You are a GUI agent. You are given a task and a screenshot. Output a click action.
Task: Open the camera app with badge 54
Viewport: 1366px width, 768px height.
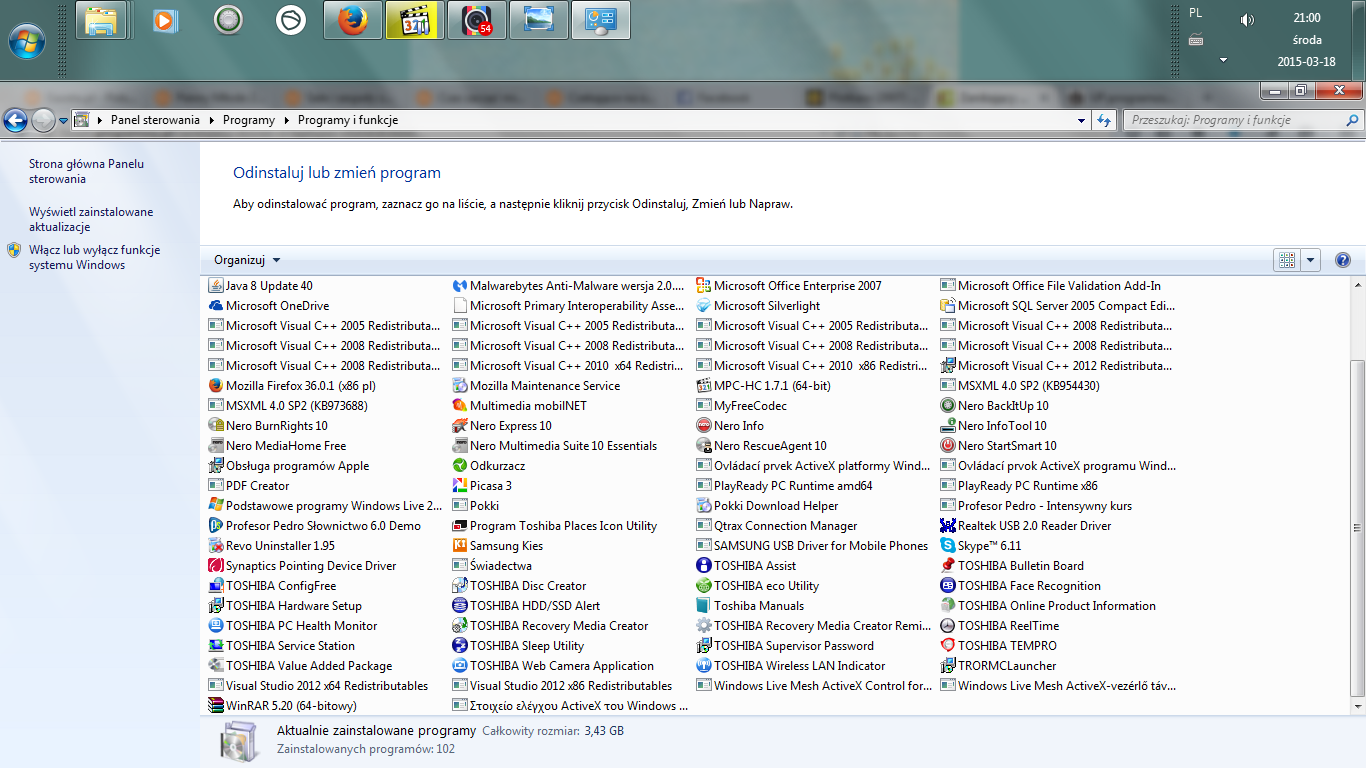coord(476,20)
